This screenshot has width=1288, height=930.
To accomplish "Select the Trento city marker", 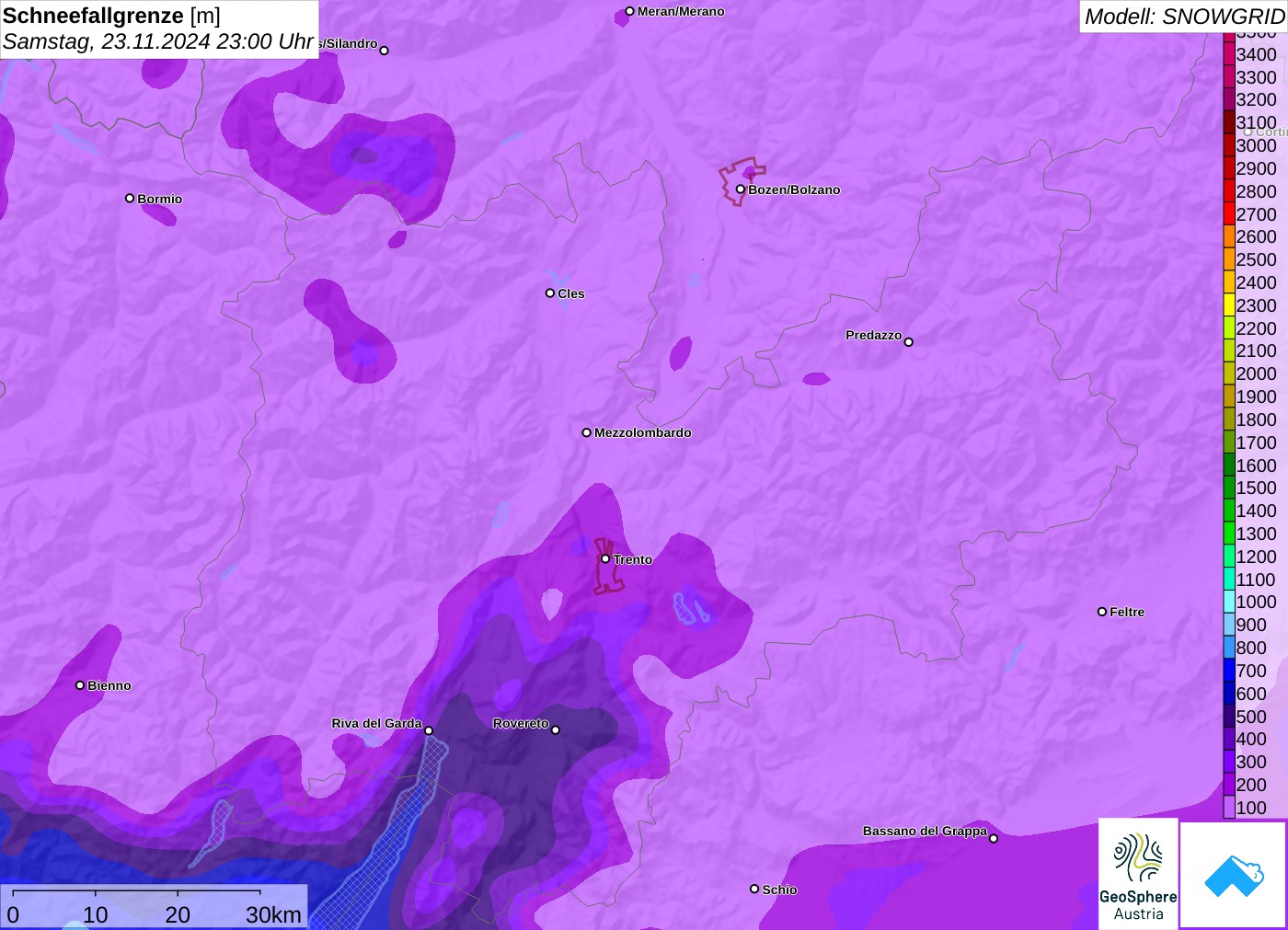I will [605, 558].
